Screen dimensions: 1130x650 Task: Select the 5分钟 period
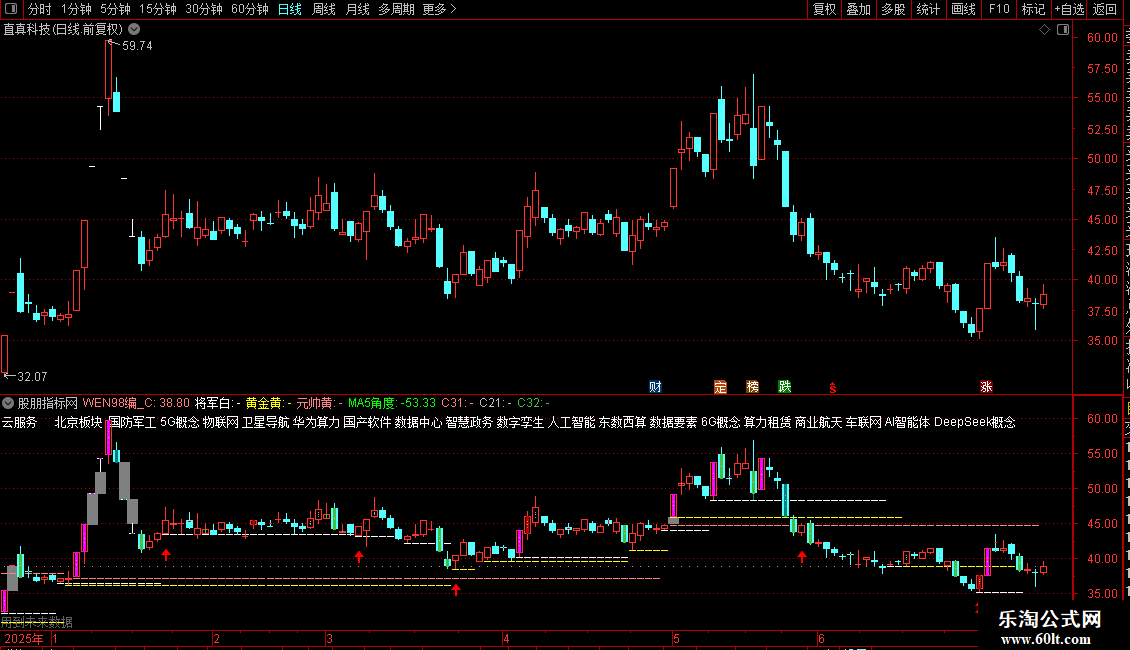[115, 9]
